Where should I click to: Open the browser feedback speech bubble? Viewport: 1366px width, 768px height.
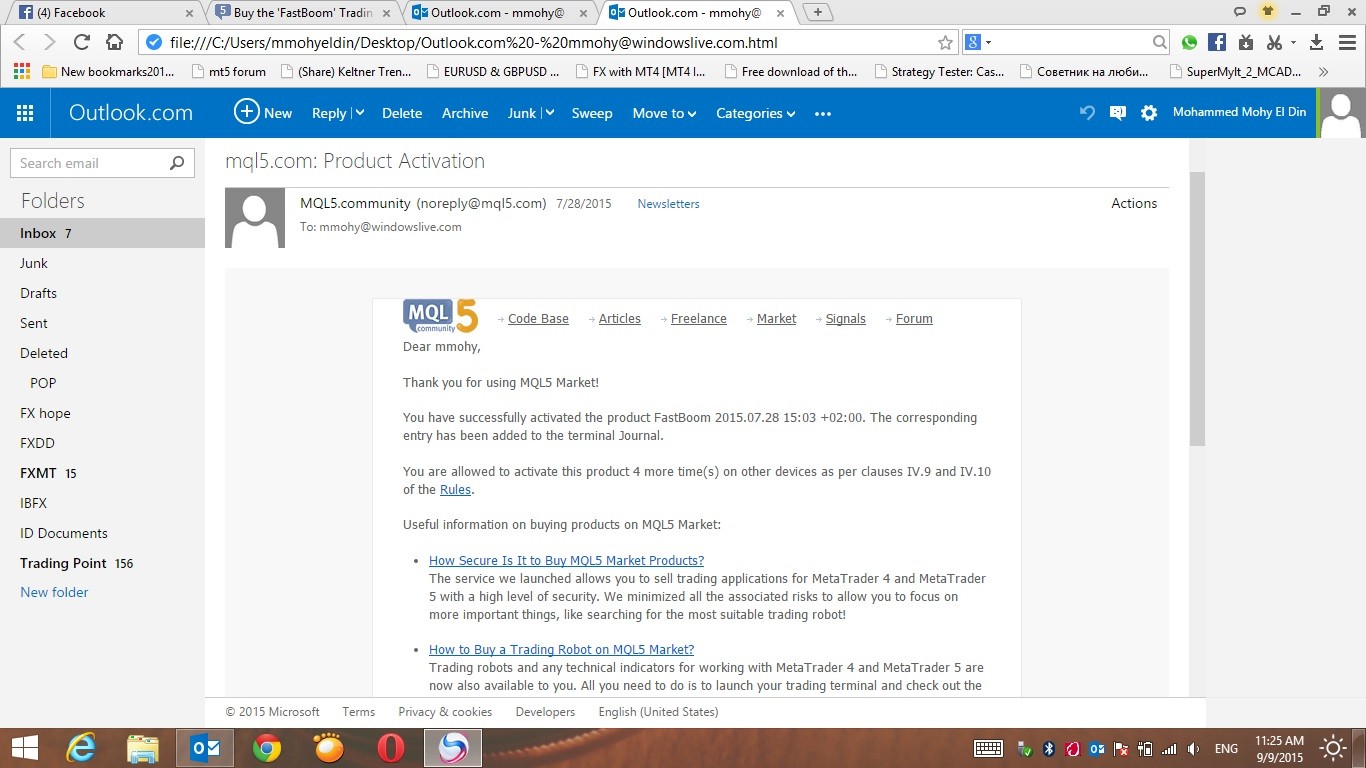click(1240, 11)
